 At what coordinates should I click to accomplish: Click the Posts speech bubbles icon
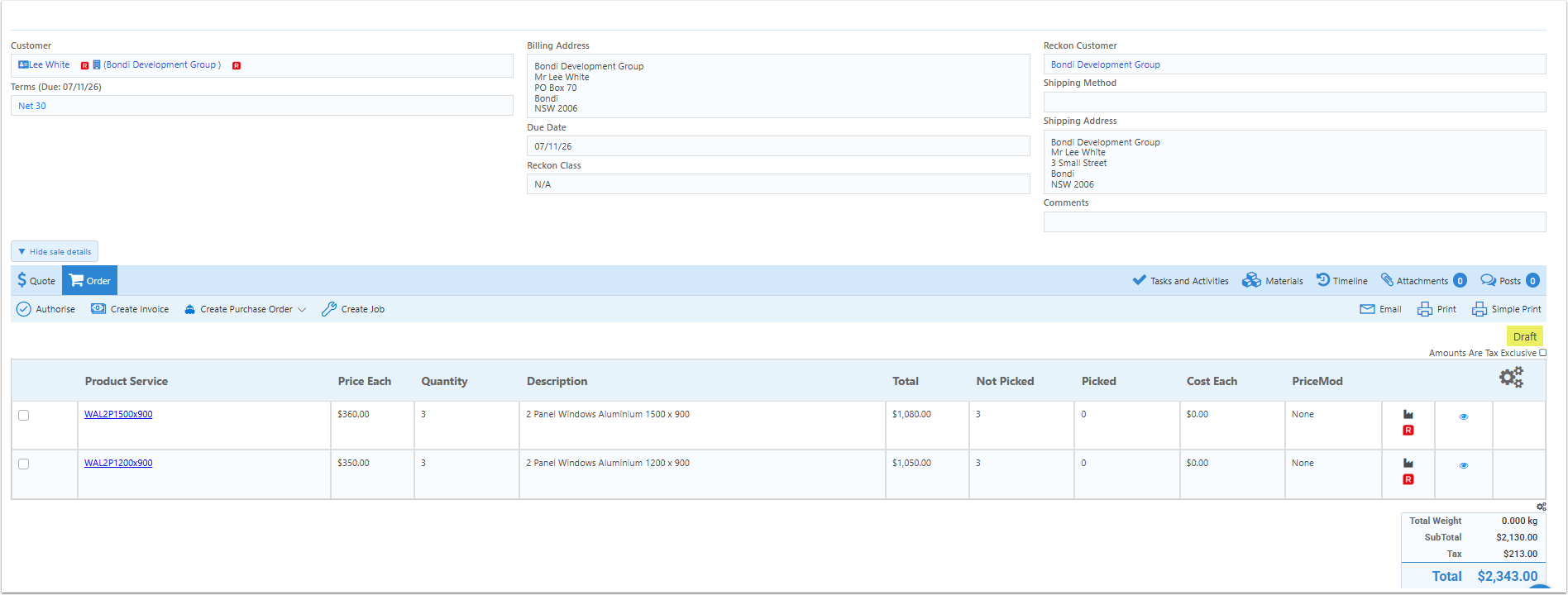click(x=1488, y=280)
